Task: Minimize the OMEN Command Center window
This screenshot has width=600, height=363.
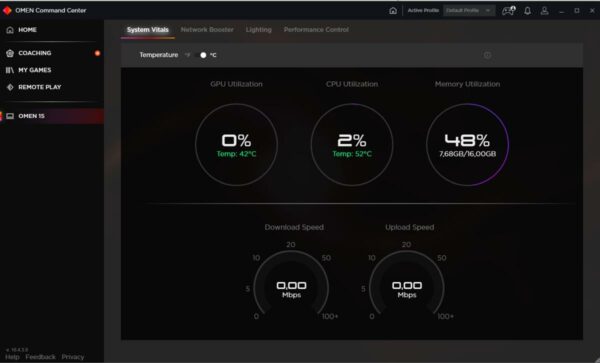Action: point(561,11)
